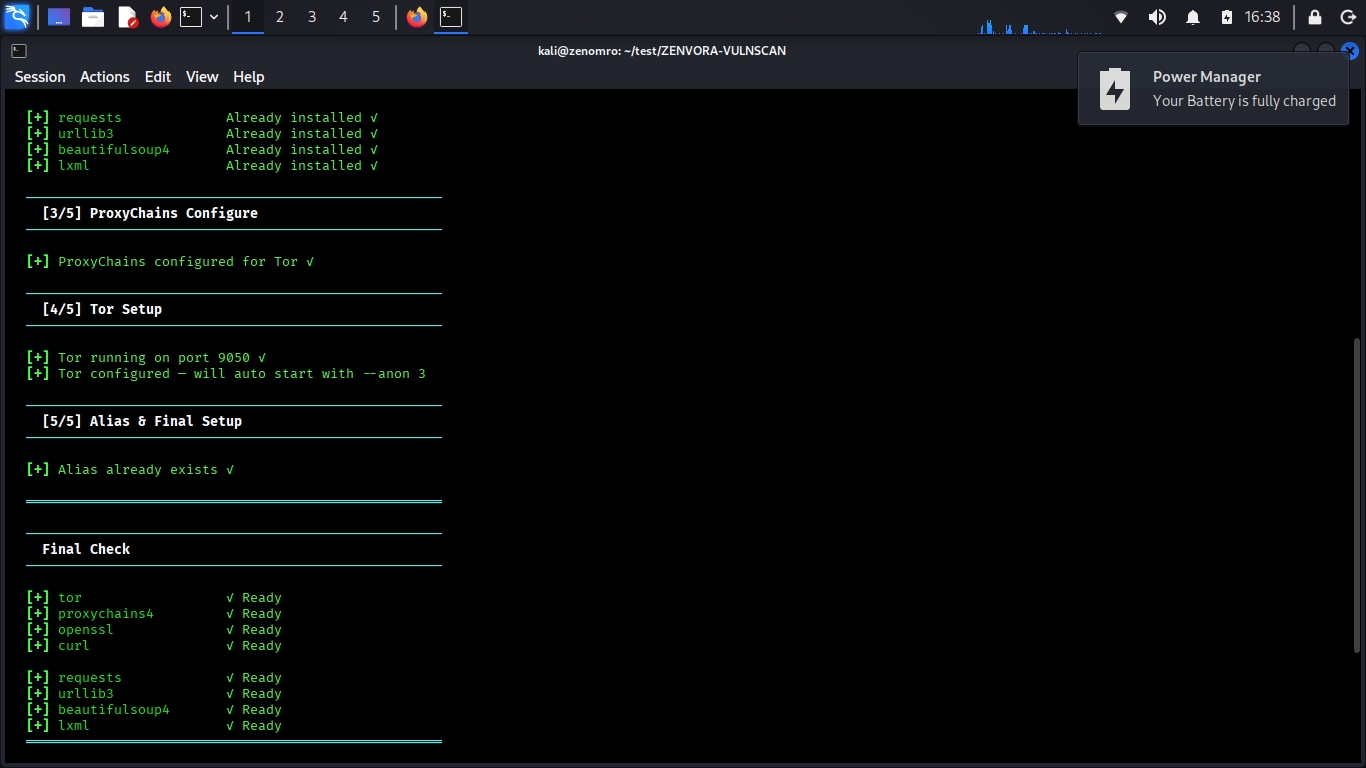Expand the terminal launcher dropdown arrow

coord(214,17)
